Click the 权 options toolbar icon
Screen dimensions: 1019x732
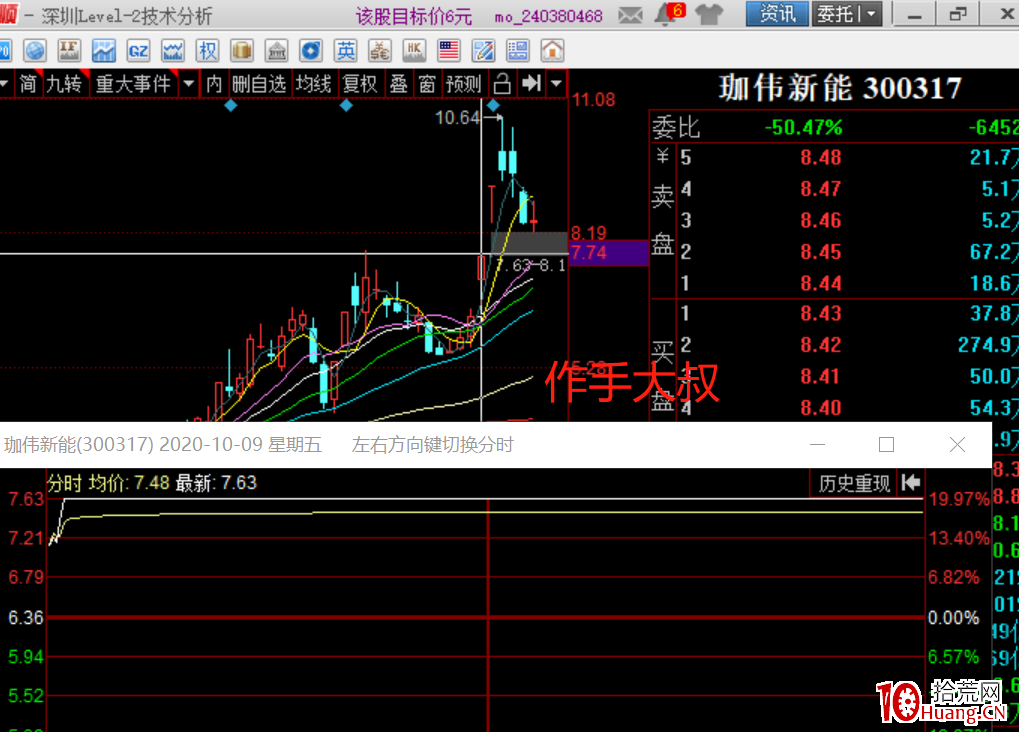[208, 51]
